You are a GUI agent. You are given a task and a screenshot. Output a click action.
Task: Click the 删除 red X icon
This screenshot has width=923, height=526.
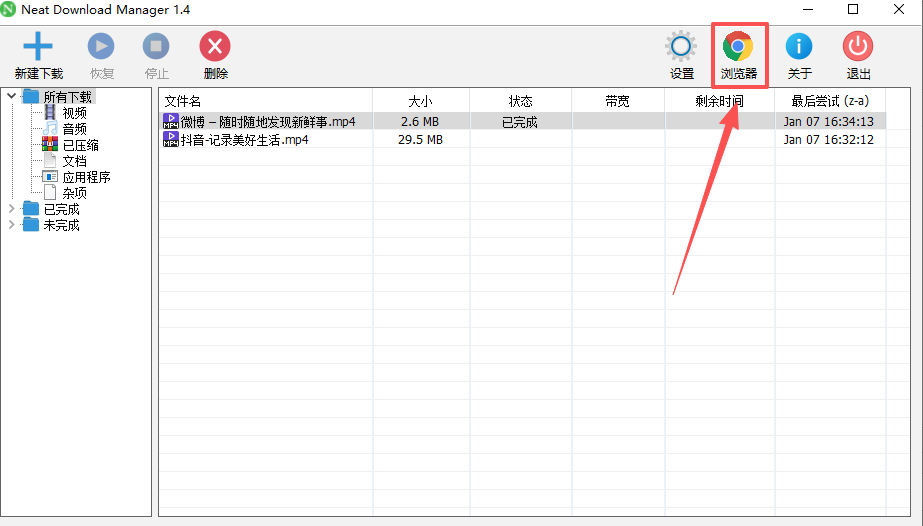[215, 46]
